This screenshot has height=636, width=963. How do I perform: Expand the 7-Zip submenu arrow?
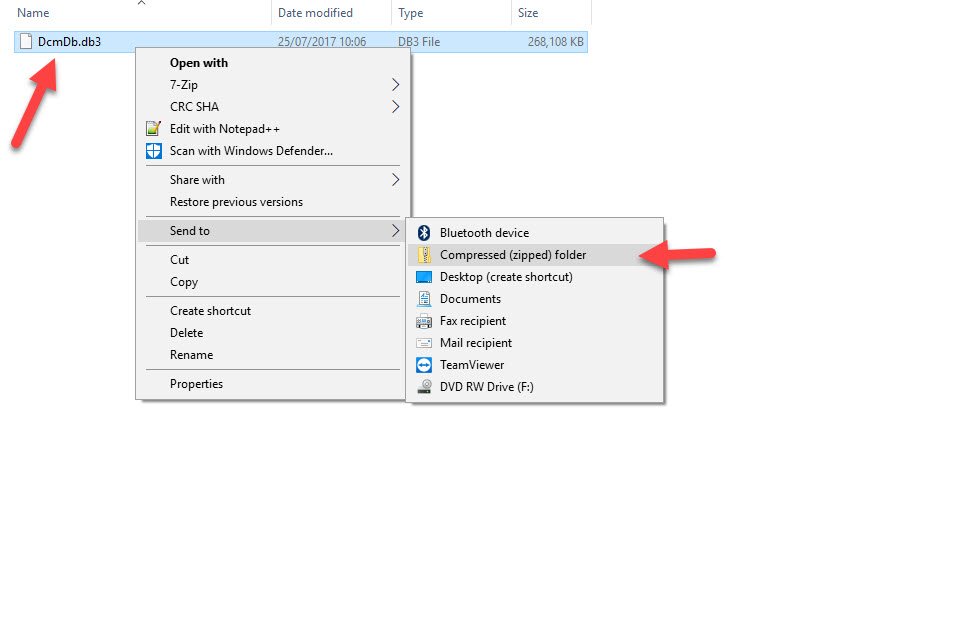(397, 85)
